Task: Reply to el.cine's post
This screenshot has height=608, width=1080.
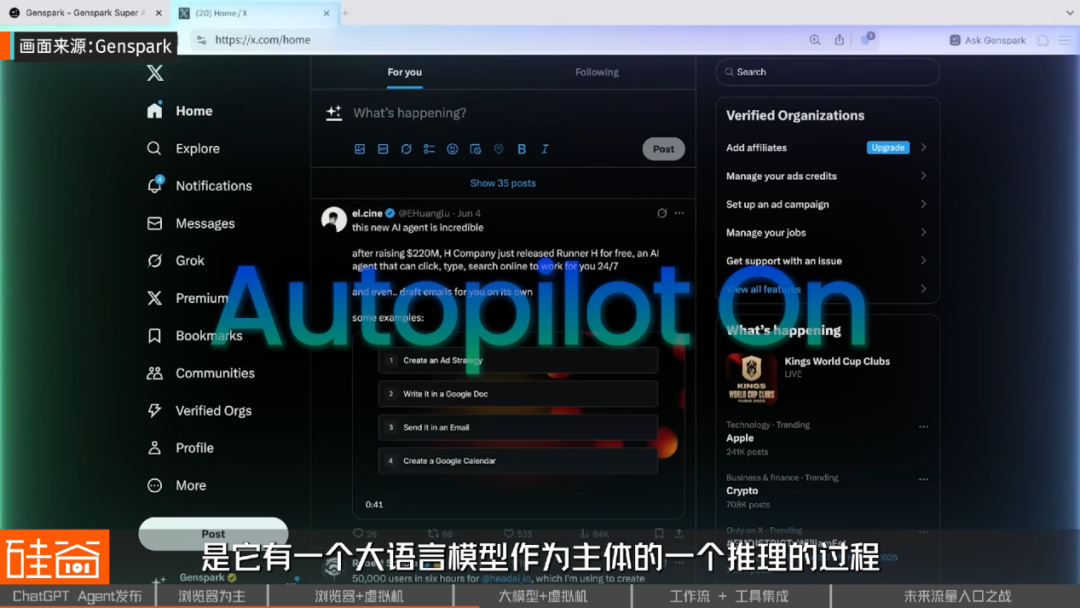Action: tap(365, 534)
